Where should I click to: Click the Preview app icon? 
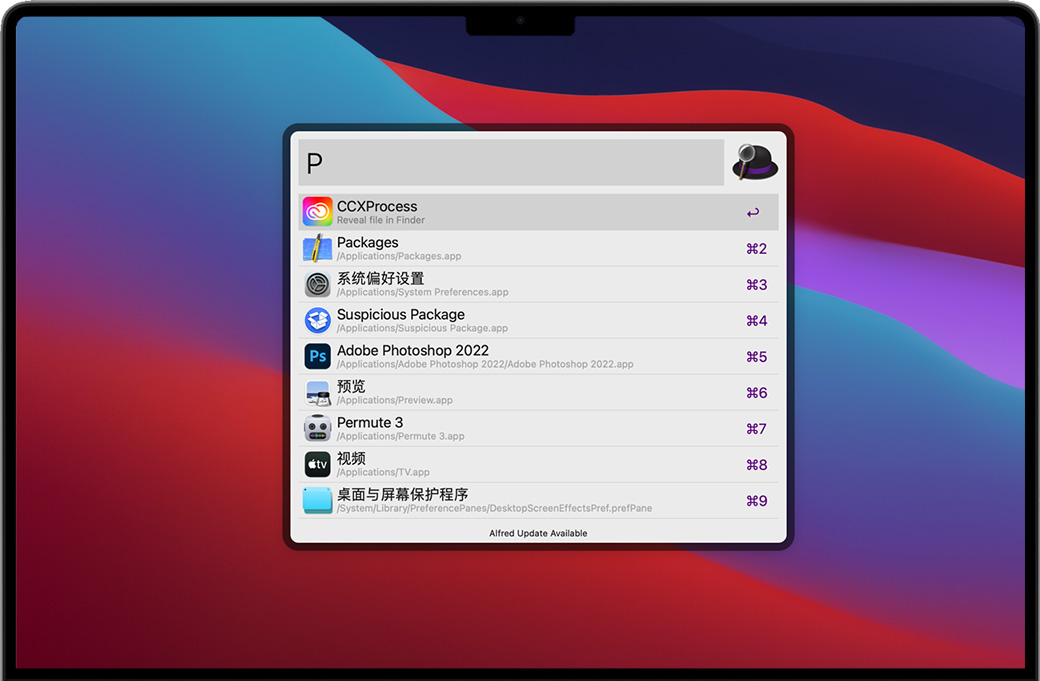click(318, 393)
